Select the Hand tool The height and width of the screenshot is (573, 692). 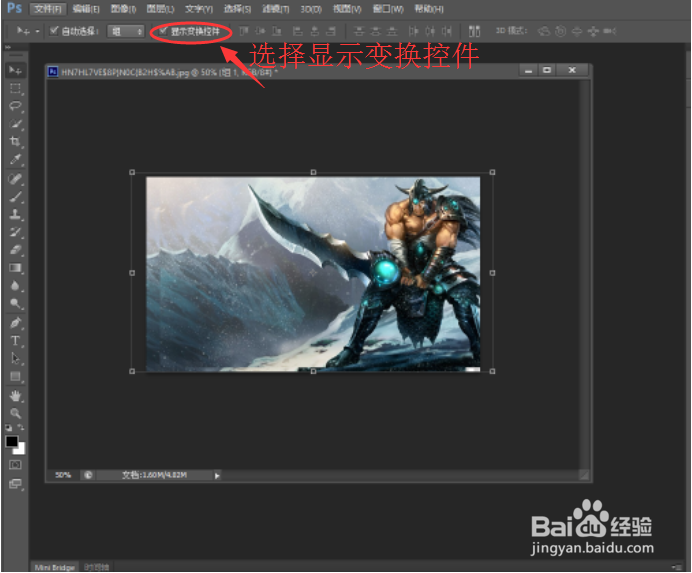pyautogui.click(x=15, y=396)
